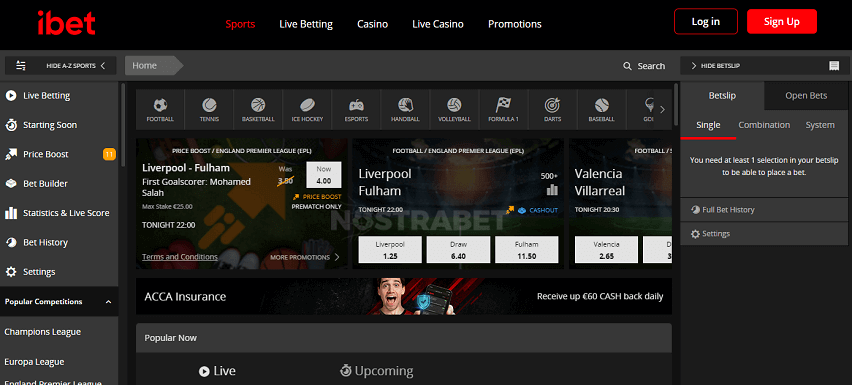This screenshot has width=852, height=385.
Task: Click the Full Bet History text link
Action: (728, 210)
